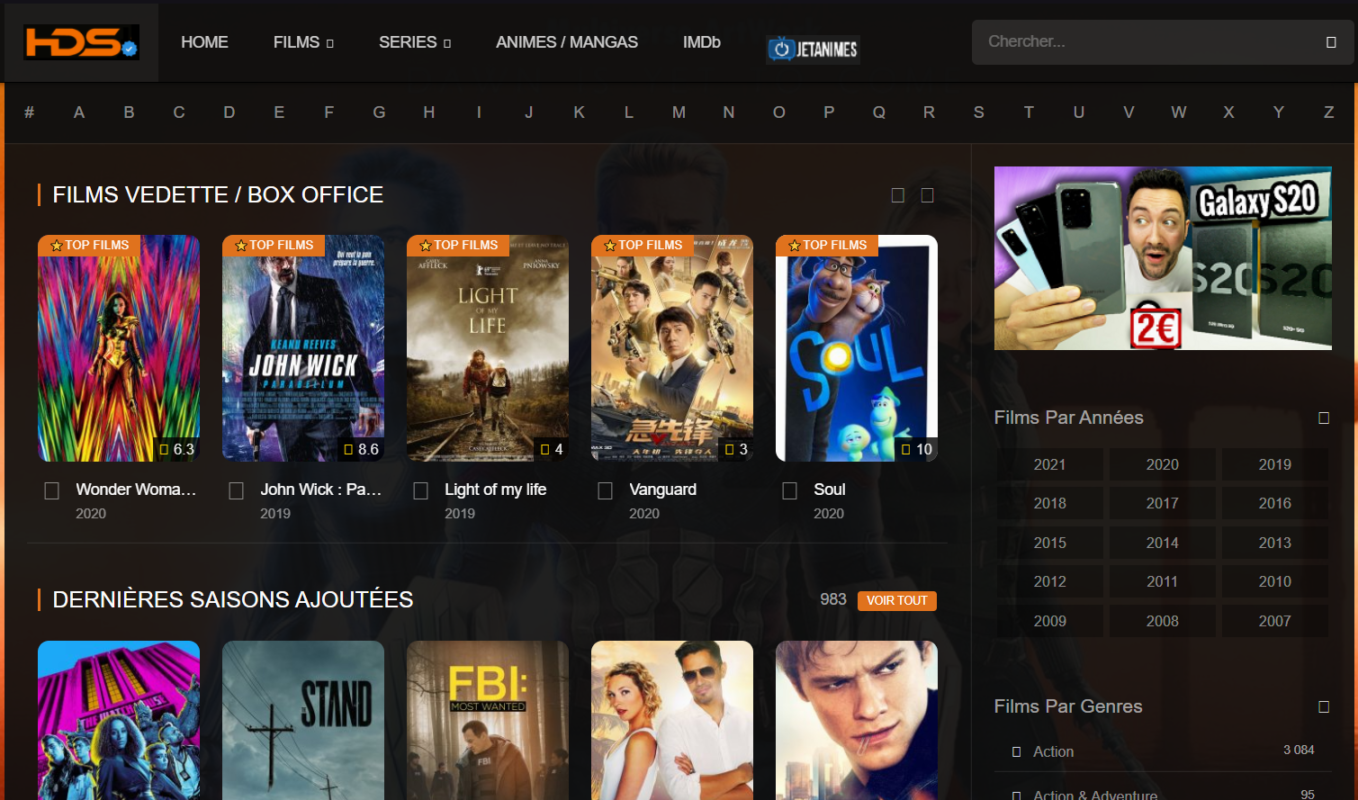Open the Soul movie poster
Screen dimensions: 1358x800
[x=857, y=348]
